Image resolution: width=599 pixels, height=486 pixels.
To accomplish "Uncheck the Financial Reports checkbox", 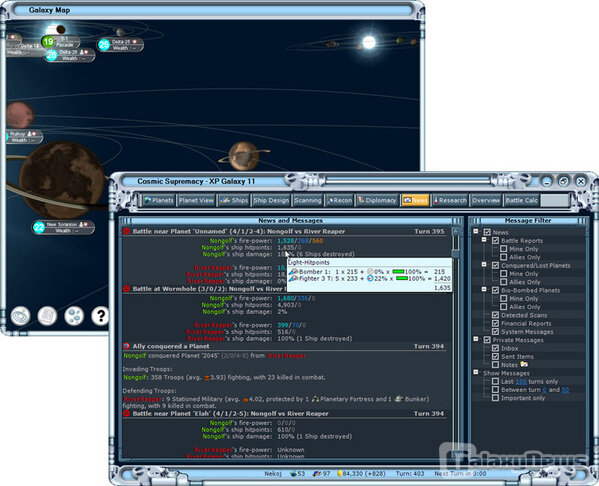I will pyautogui.click(x=495, y=323).
